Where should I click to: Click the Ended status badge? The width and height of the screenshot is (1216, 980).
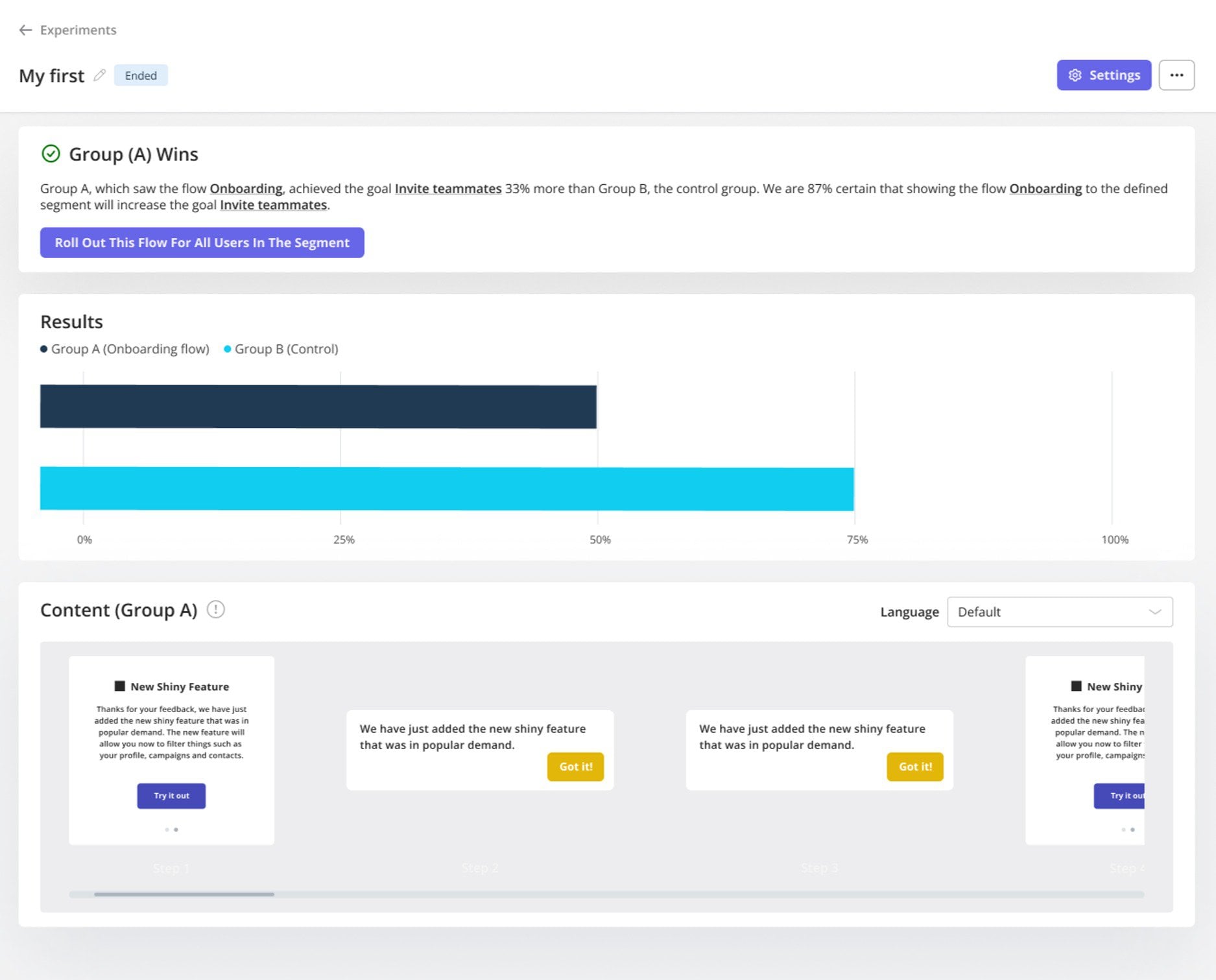(141, 75)
